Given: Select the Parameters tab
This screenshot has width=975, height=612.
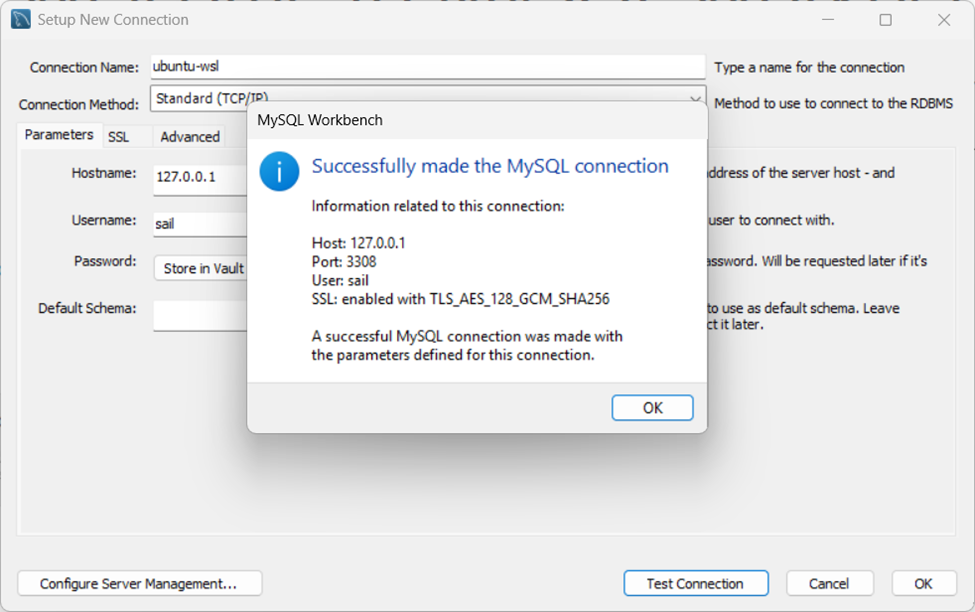Looking at the screenshot, I should tap(59, 134).
